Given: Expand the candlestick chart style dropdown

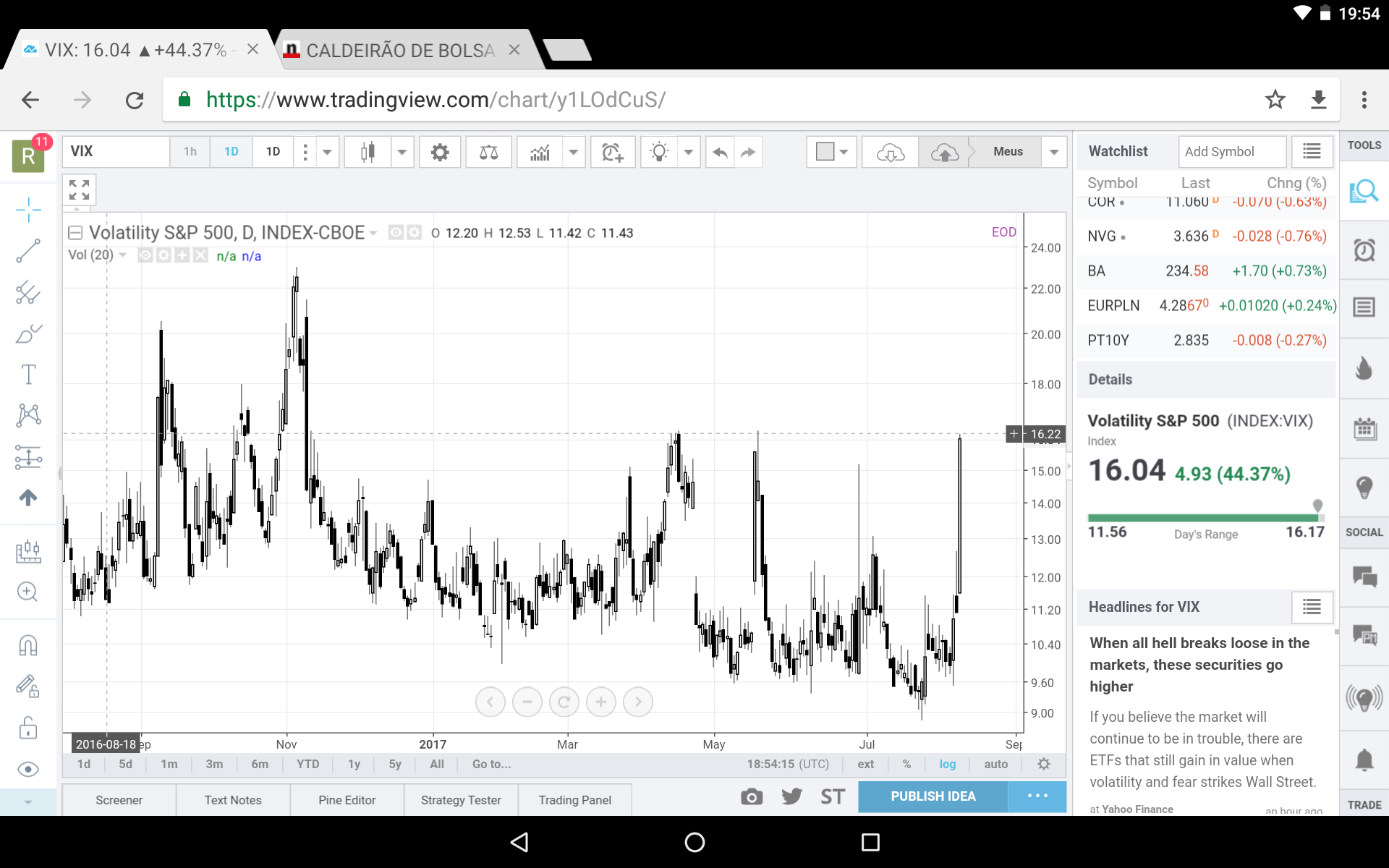Looking at the screenshot, I should [x=402, y=152].
